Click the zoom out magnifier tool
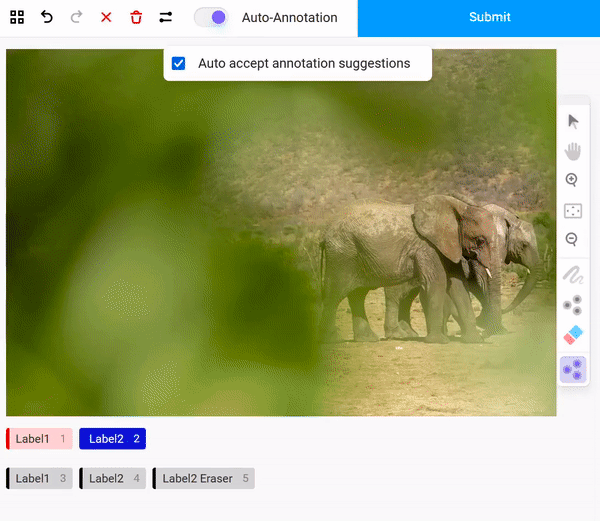This screenshot has width=600, height=521. pos(573,240)
